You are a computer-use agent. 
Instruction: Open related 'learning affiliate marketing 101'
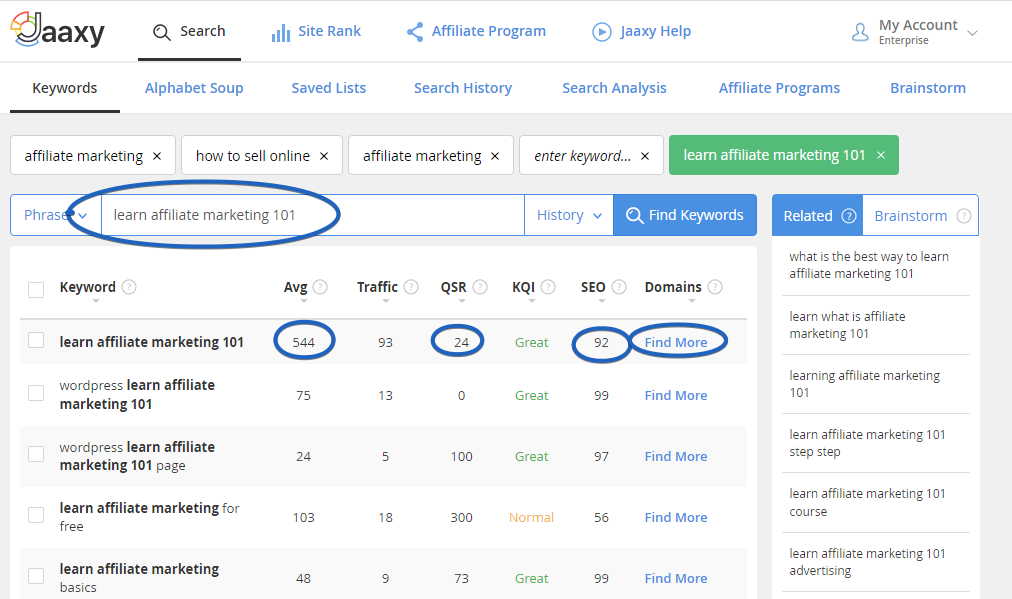point(864,384)
